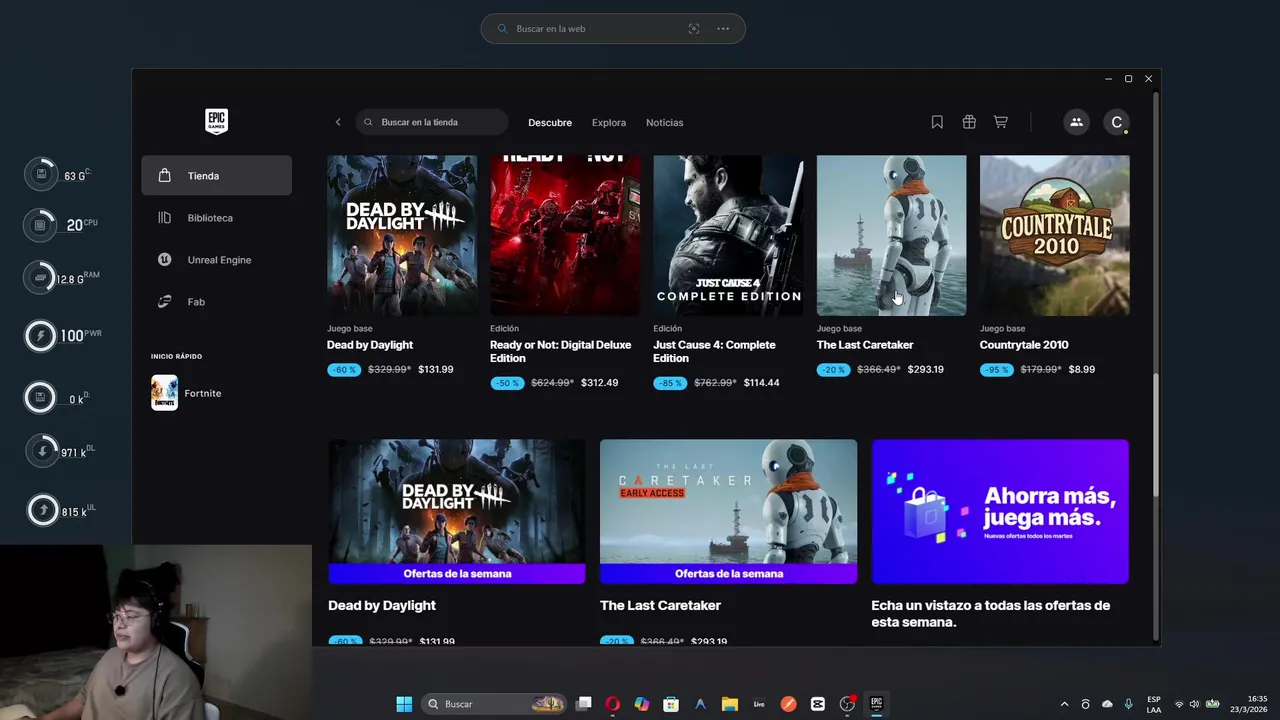This screenshot has width=1280, height=720.
Task: Click the RAM usage widget
Action: 61,278
